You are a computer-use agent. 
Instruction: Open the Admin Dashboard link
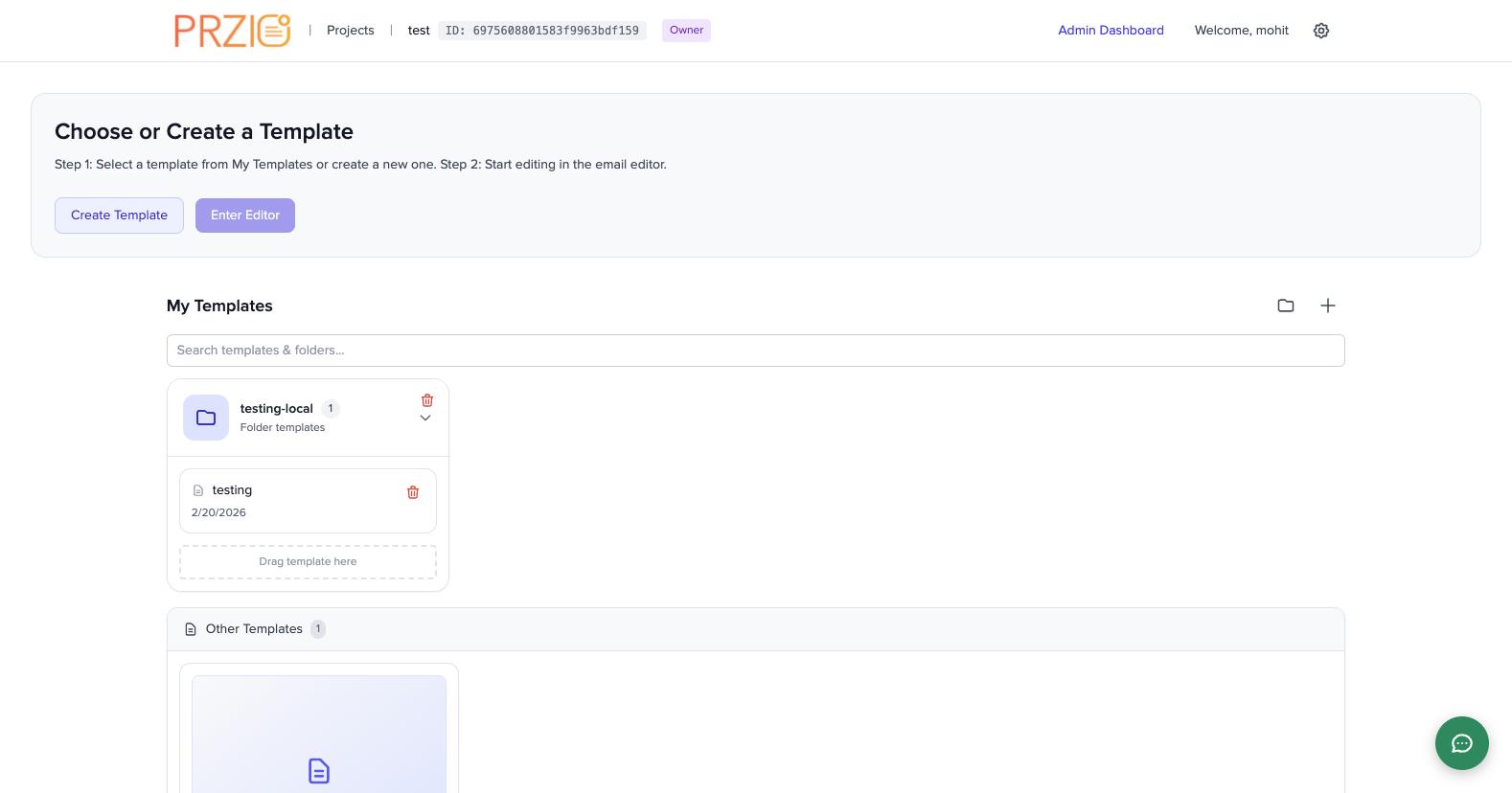point(1111,31)
